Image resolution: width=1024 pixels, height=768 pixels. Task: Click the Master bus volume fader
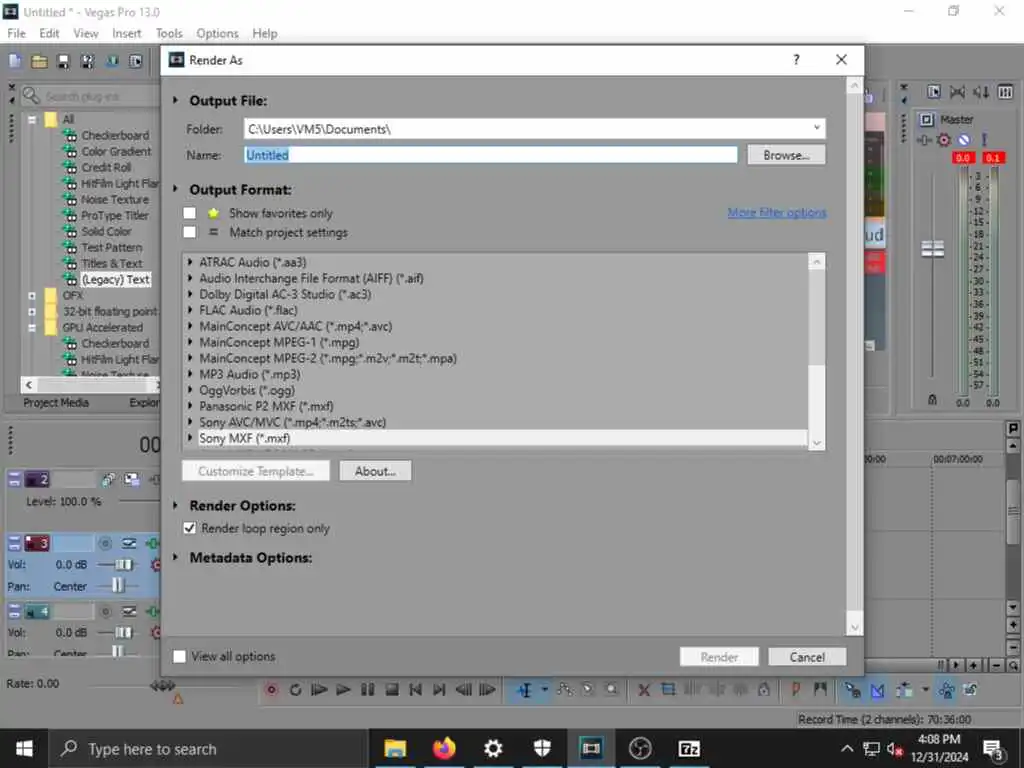point(932,249)
